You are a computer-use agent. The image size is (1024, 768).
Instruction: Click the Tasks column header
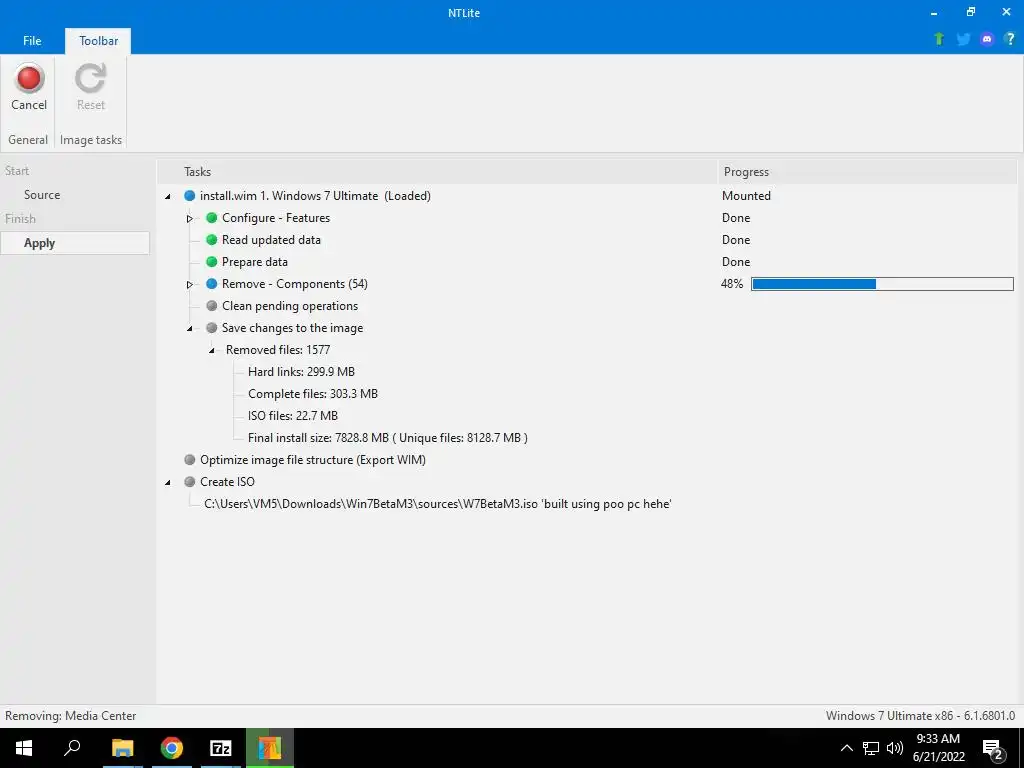click(437, 172)
